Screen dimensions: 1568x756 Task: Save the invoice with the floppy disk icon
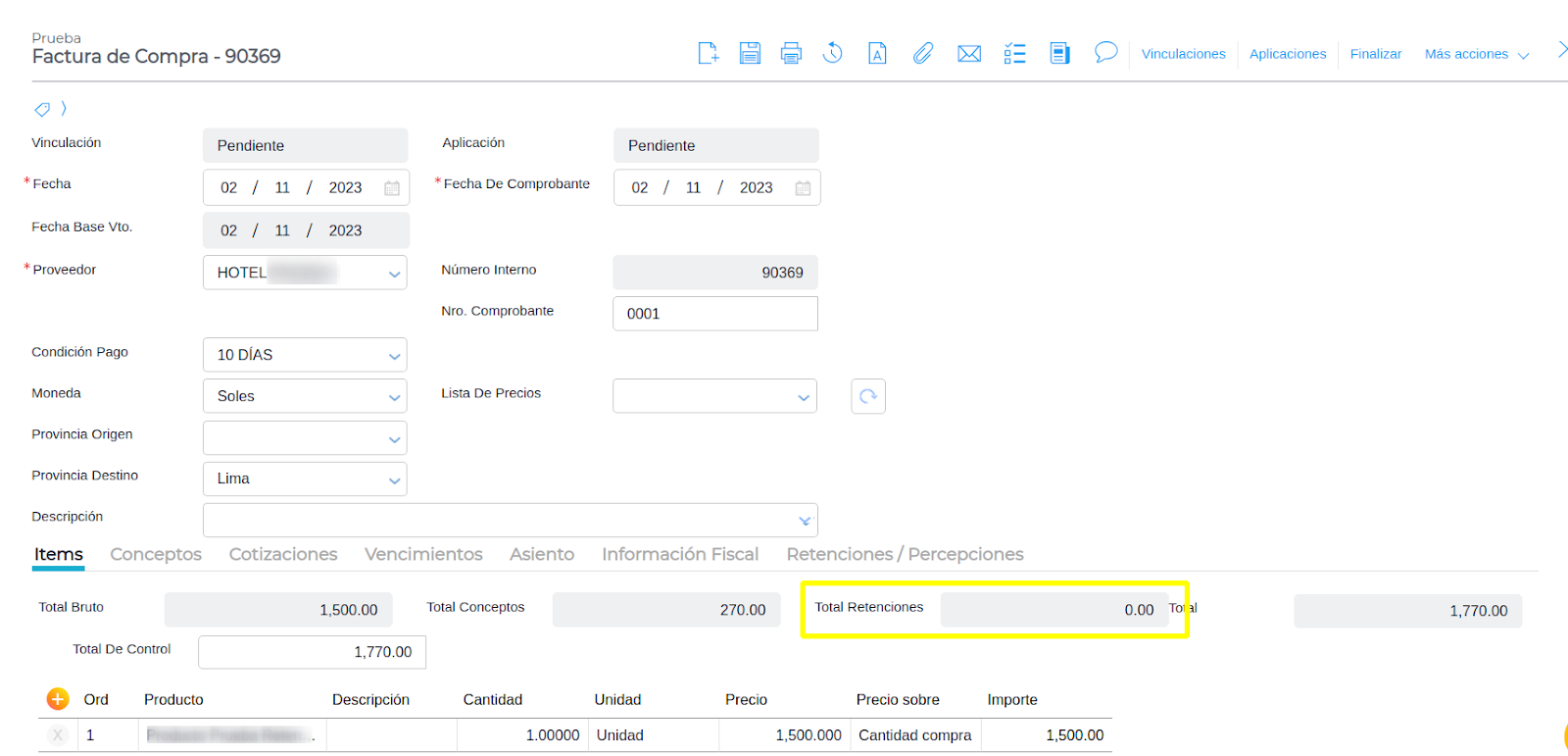pos(750,53)
